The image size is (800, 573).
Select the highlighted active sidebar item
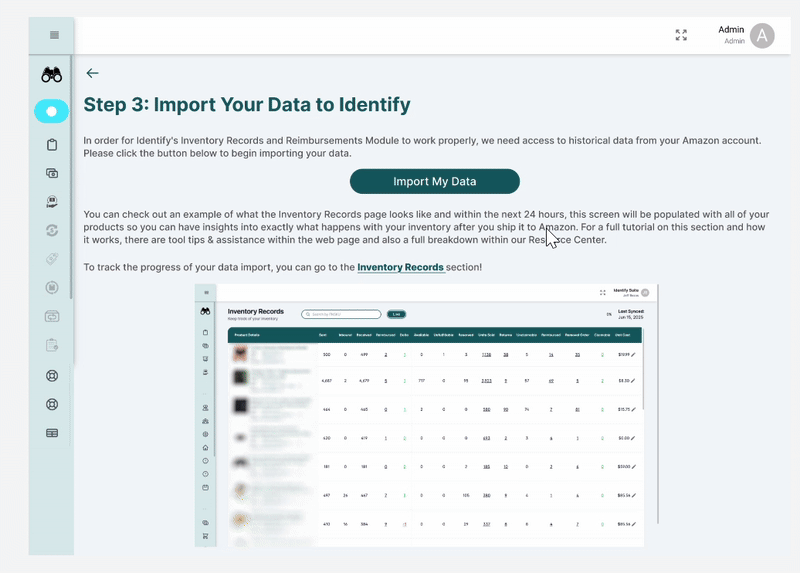point(51,111)
